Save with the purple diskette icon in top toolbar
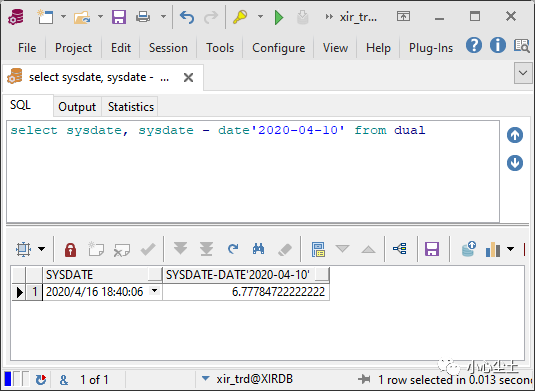The image size is (535, 391). [x=119, y=17]
